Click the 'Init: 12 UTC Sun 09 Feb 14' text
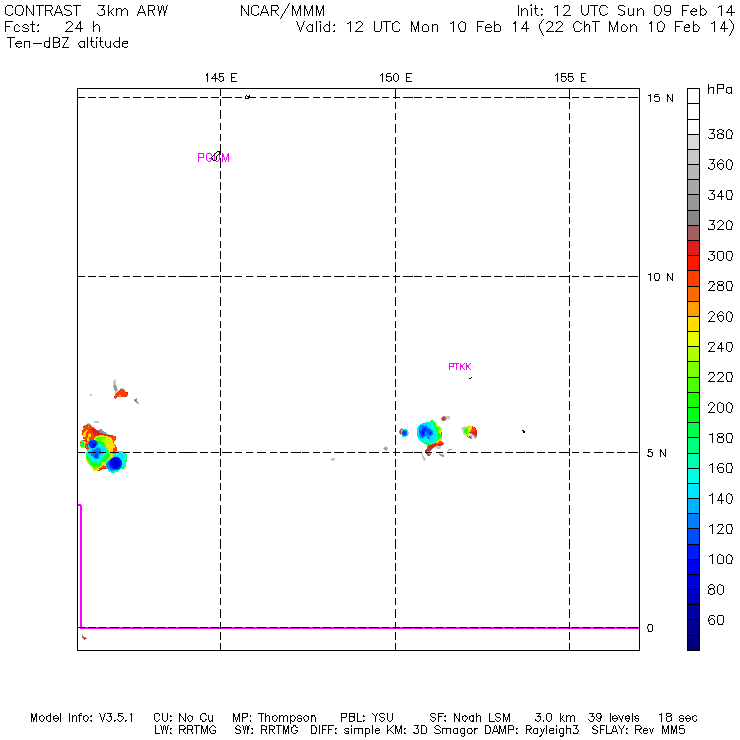The image size is (740, 740). [626, 11]
